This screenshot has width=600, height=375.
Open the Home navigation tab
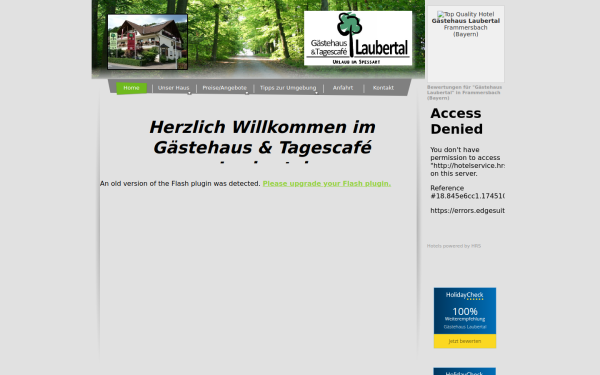pos(131,88)
